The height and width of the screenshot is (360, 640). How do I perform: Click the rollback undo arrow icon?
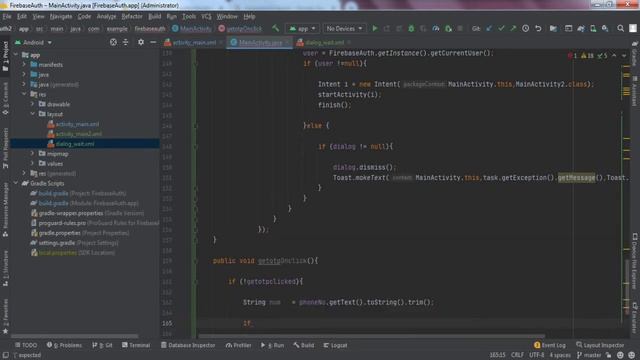tap(538, 29)
